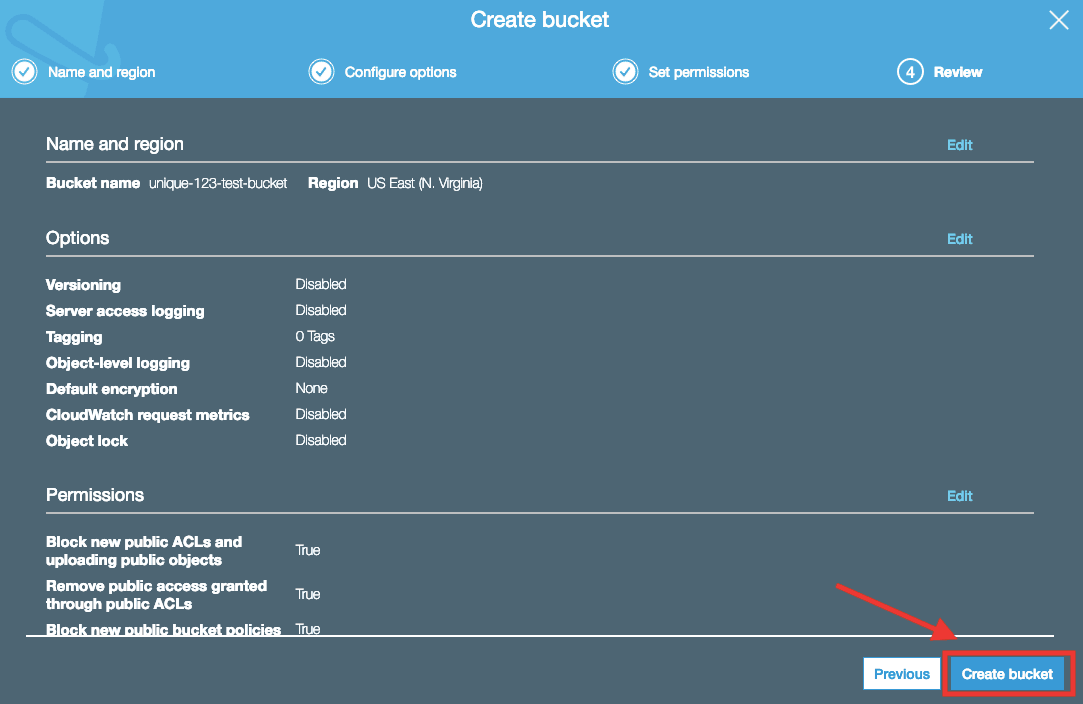1083x704 pixels.
Task: Switch to the Configure options step label
Action: (x=400, y=72)
